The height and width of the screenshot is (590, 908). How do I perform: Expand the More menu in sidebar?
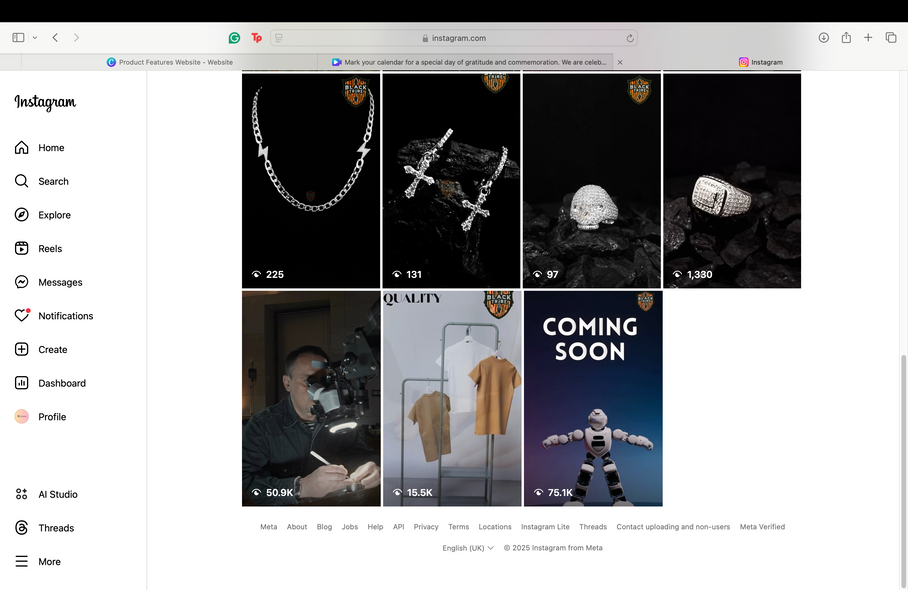click(x=22, y=562)
